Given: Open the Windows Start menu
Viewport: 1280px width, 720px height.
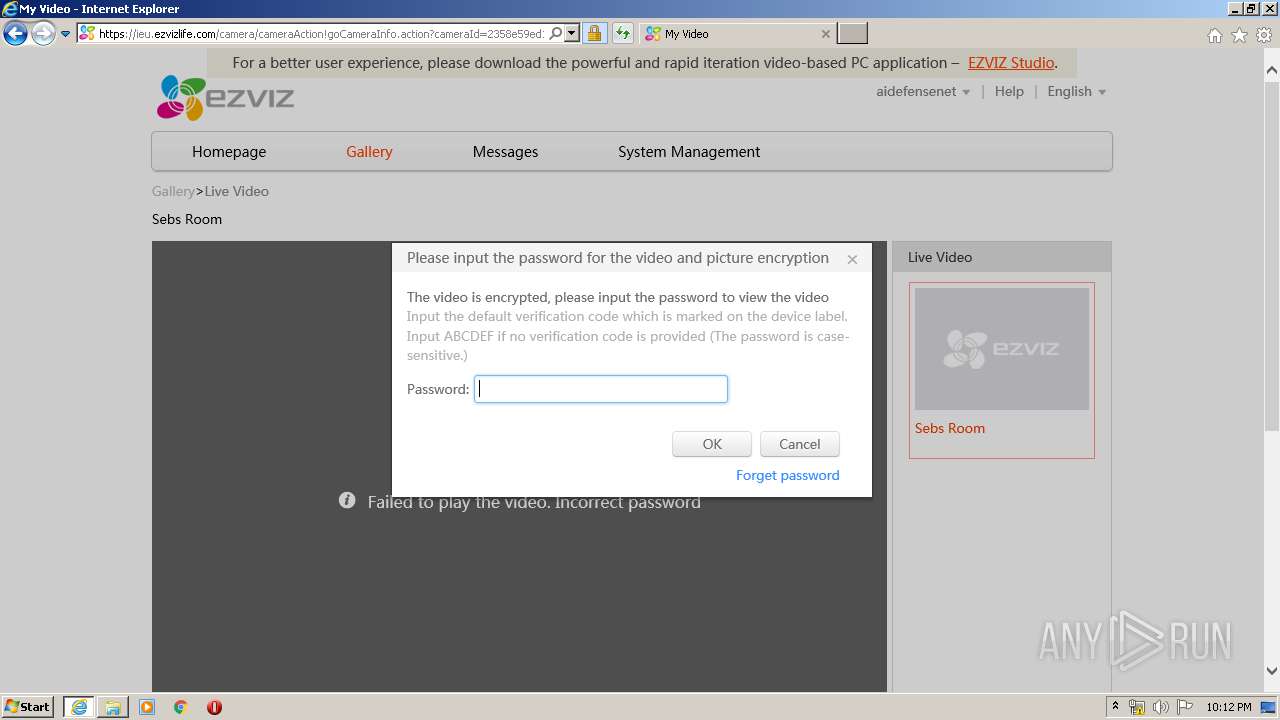Looking at the screenshot, I should coord(28,706).
